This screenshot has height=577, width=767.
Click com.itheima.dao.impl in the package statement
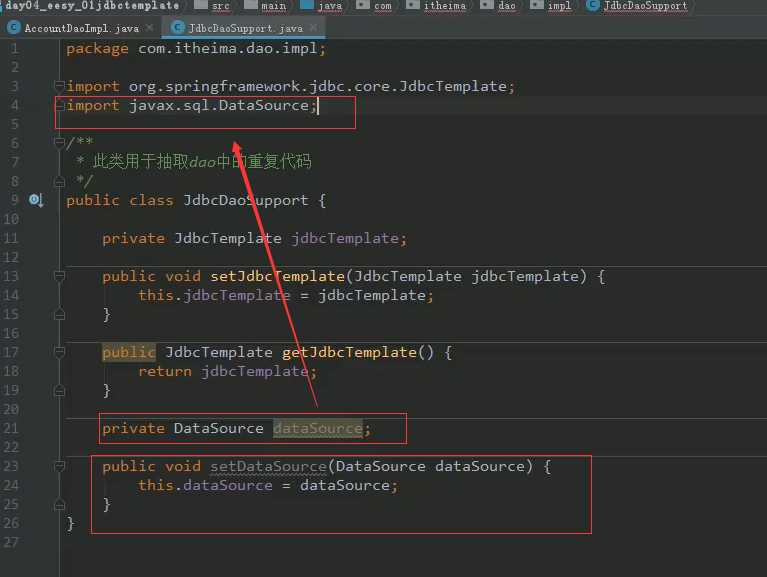(228, 48)
